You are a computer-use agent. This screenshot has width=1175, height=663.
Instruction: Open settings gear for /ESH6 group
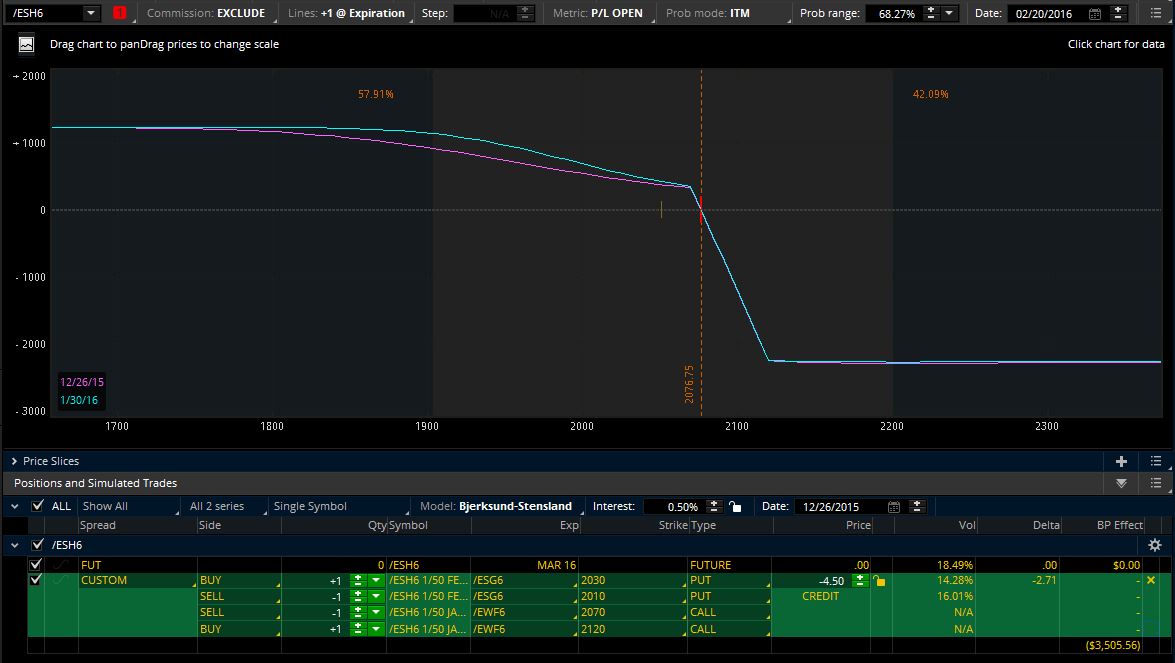click(1154, 545)
